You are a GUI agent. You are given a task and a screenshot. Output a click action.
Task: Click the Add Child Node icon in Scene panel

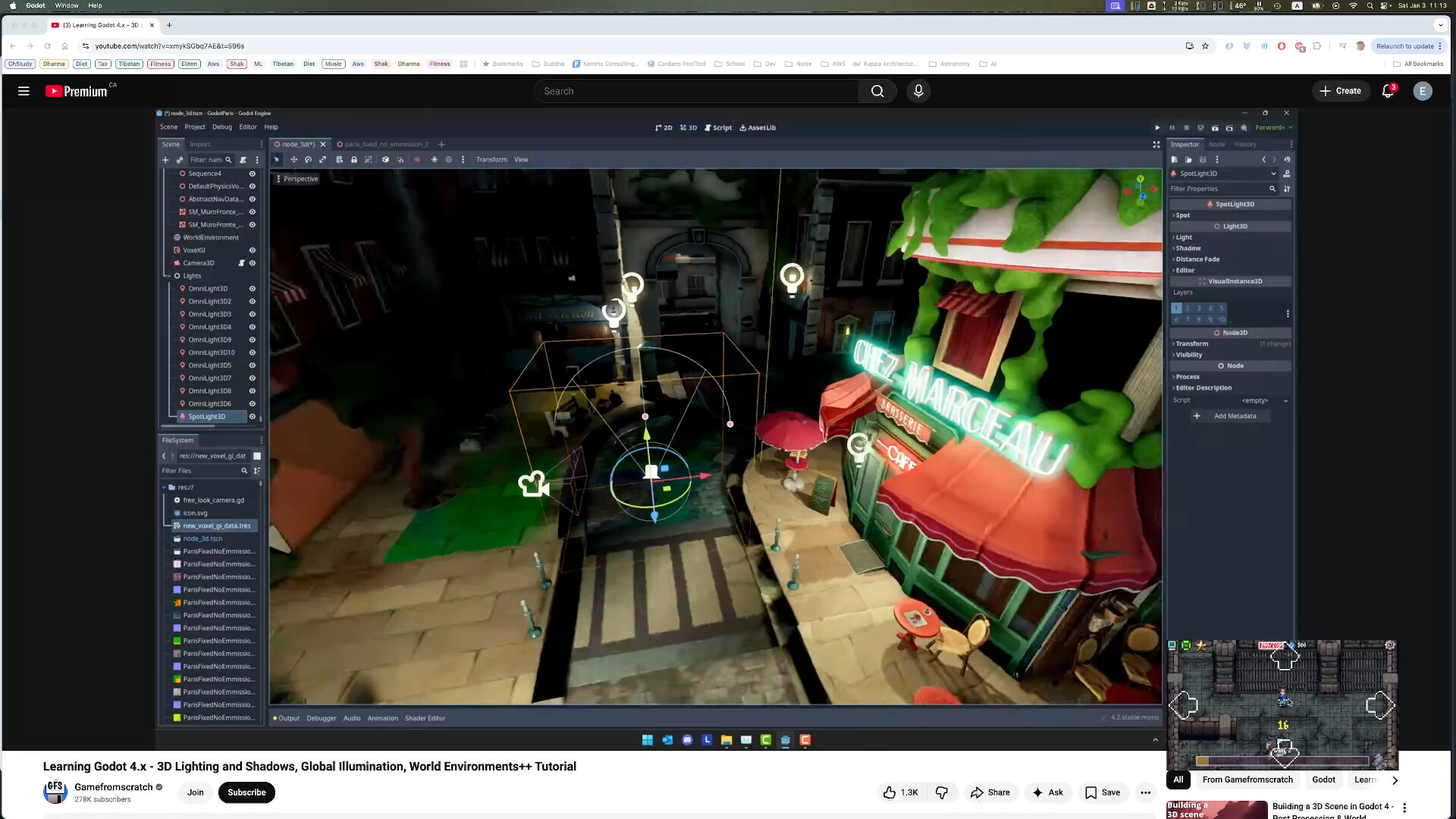(165, 160)
